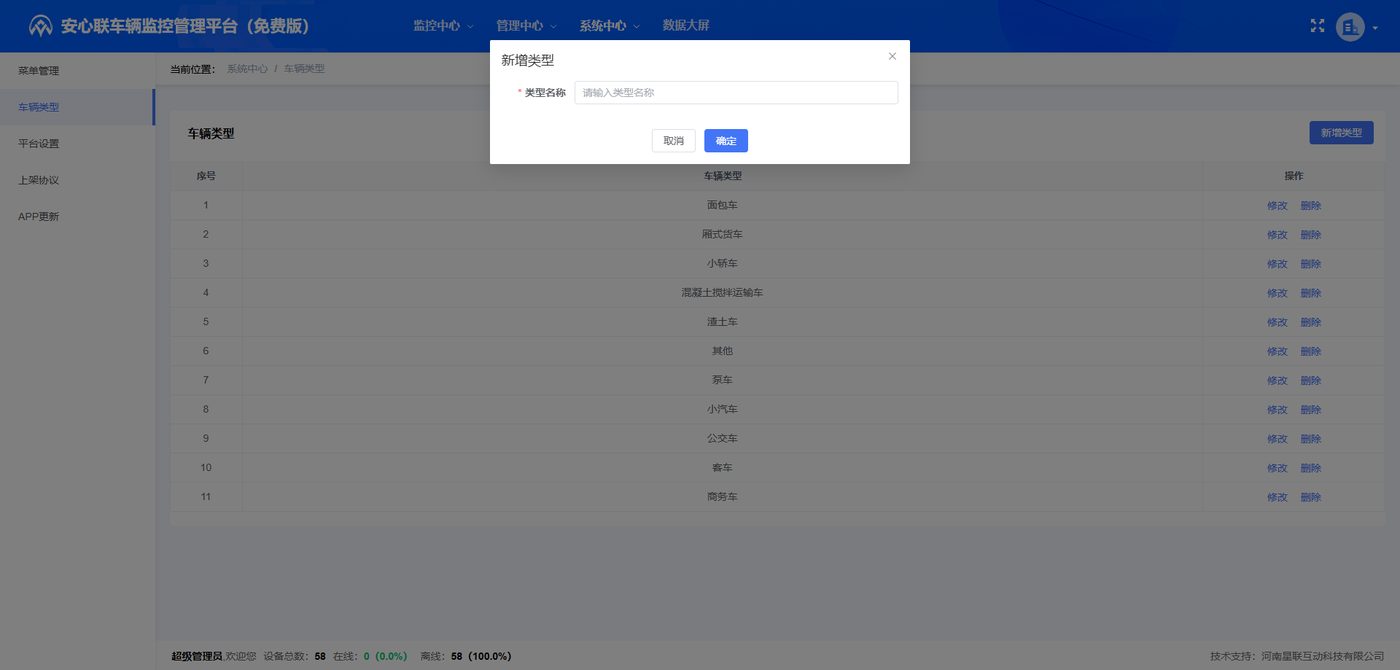Image resolution: width=1400 pixels, height=670 pixels.
Task: Click the 车辆类型 breadcrumb item
Action: 304,69
